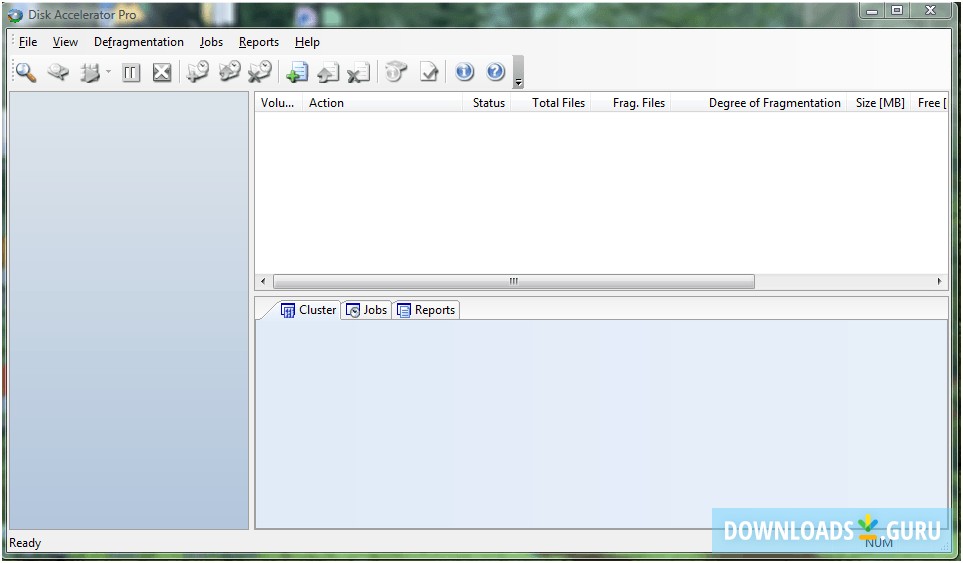Click the open report arrow icon
The height and width of the screenshot is (563, 963).
coord(328,72)
